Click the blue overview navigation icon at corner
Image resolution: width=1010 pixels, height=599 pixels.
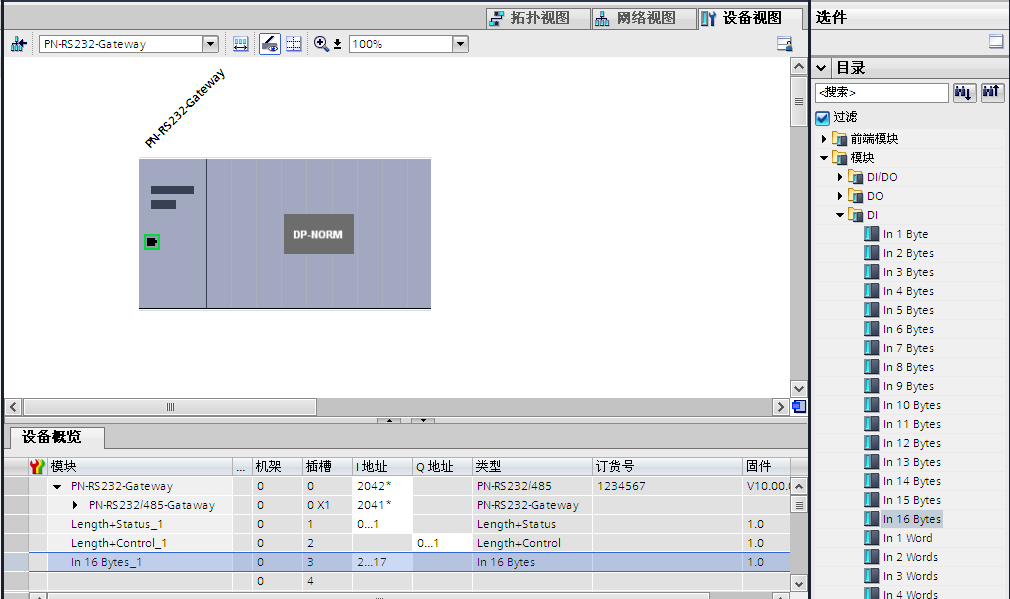point(799,406)
